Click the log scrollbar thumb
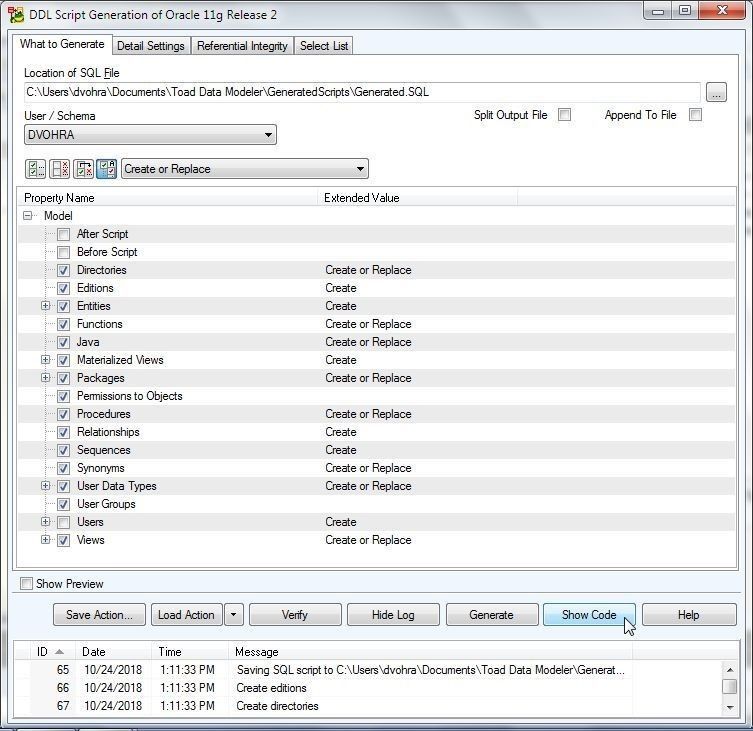The height and width of the screenshot is (731, 753). [729, 687]
